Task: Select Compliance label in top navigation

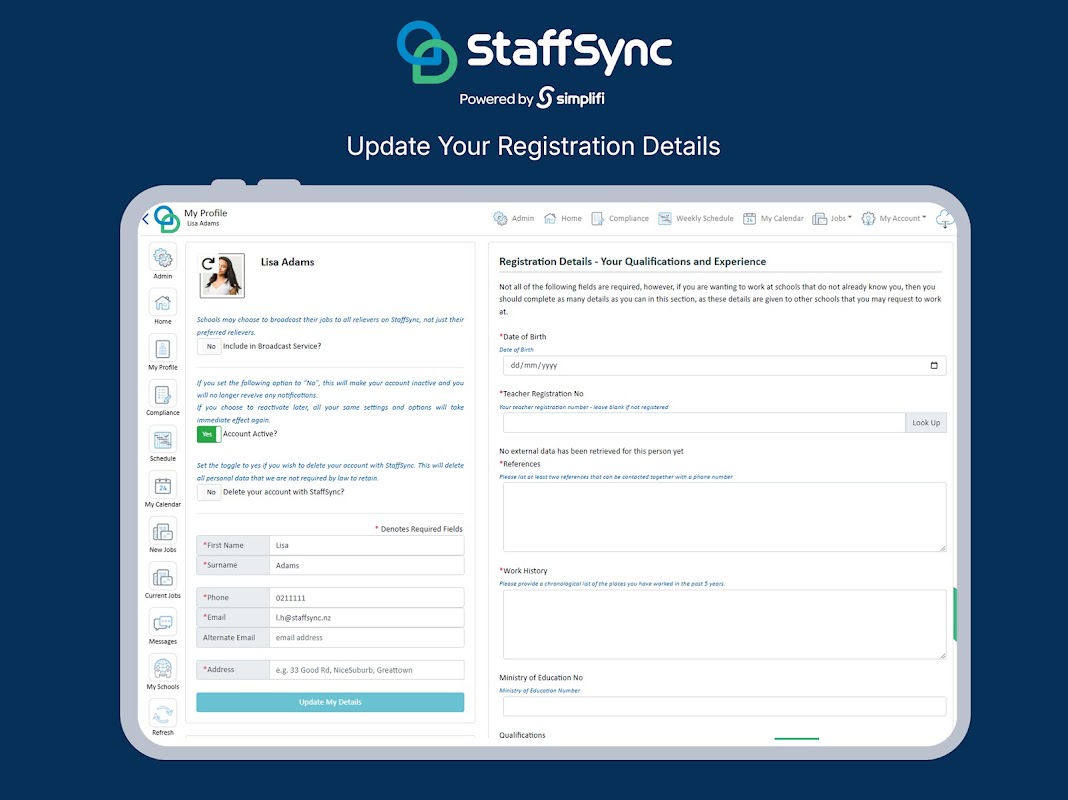Action: (629, 219)
